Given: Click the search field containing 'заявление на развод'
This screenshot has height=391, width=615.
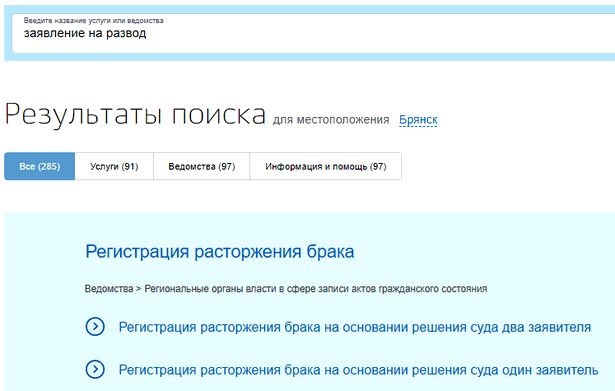Looking at the screenshot, I should (314, 33).
